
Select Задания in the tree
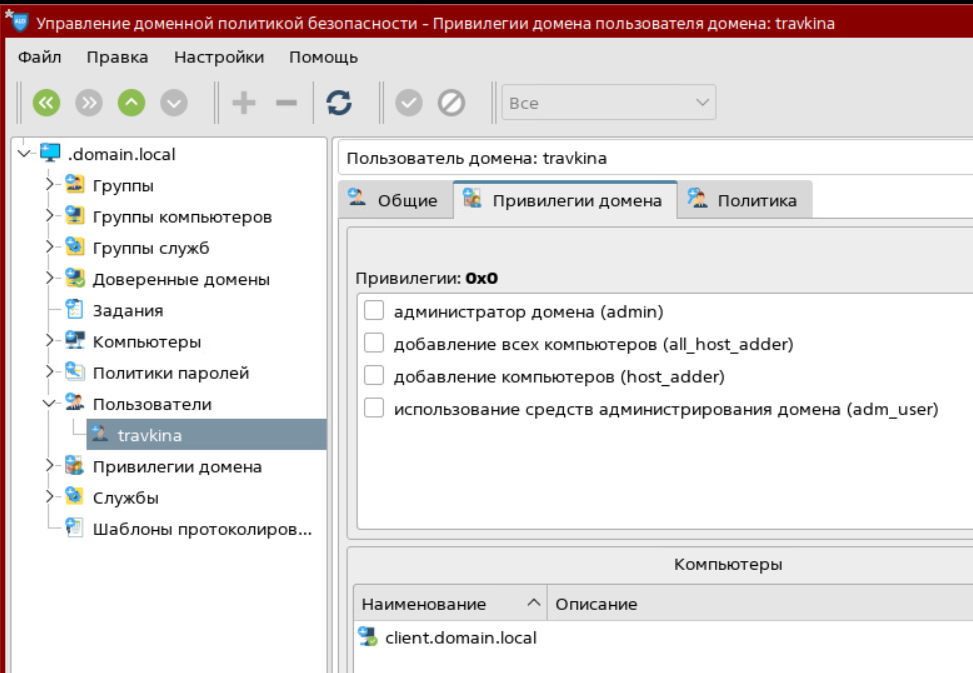tap(128, 310)
